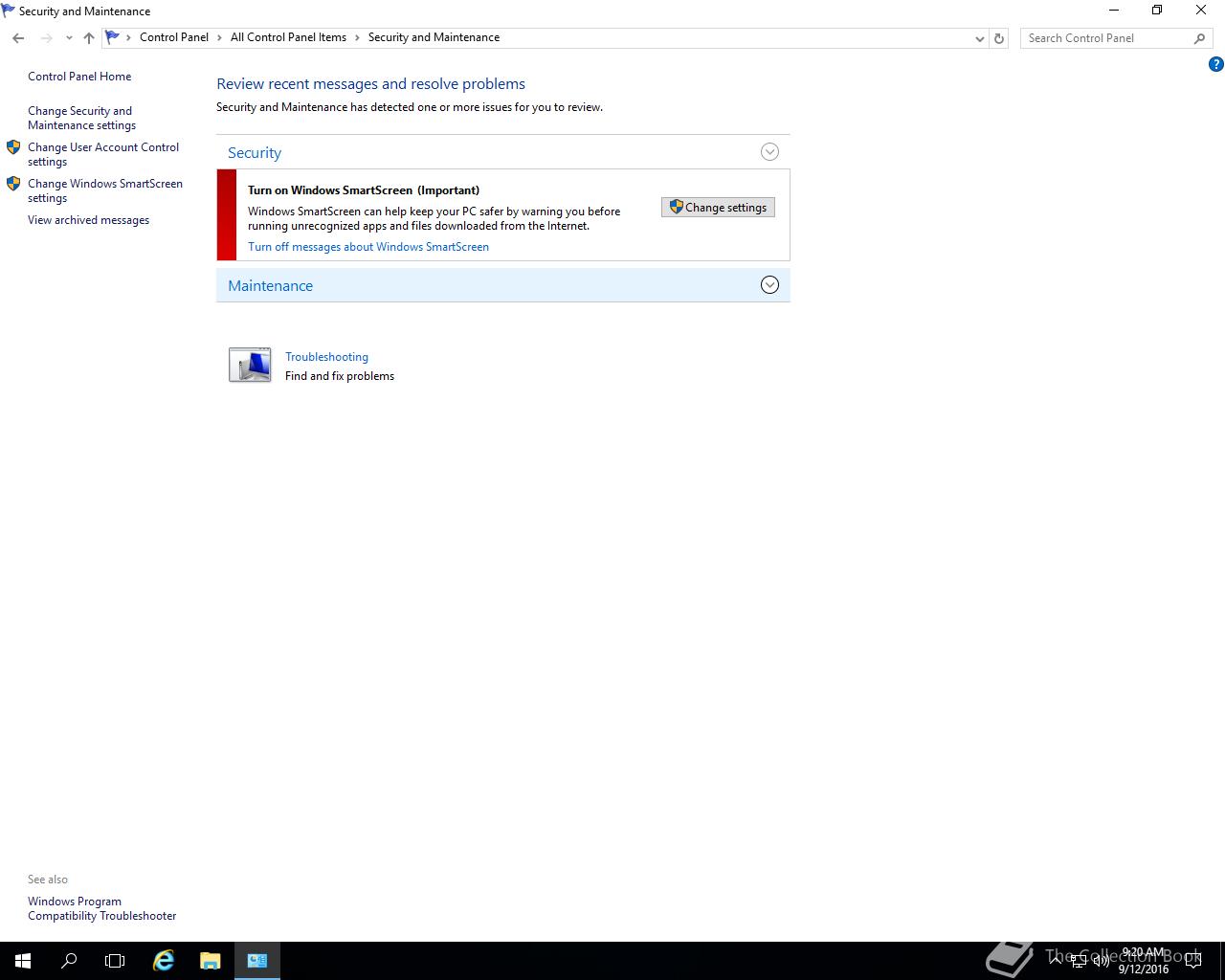Click the flag icon in address bar
The height and width of the screenshot is (980, 1225).
113,37
